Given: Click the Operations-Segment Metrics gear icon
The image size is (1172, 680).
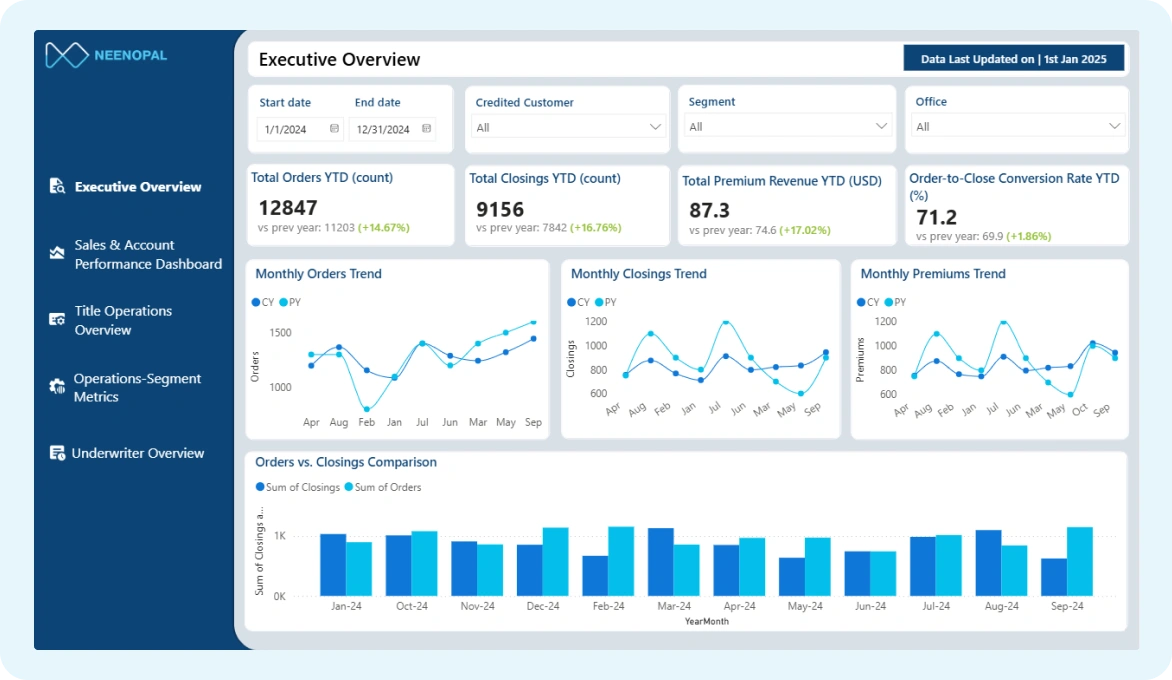Looking at the screenshot, I should (57, 386).
